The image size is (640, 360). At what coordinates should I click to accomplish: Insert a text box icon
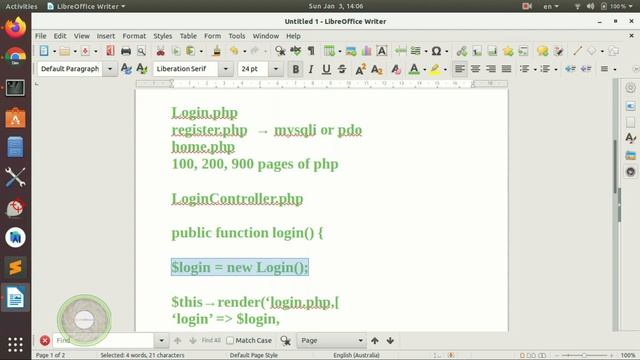(x=382, y=51)
